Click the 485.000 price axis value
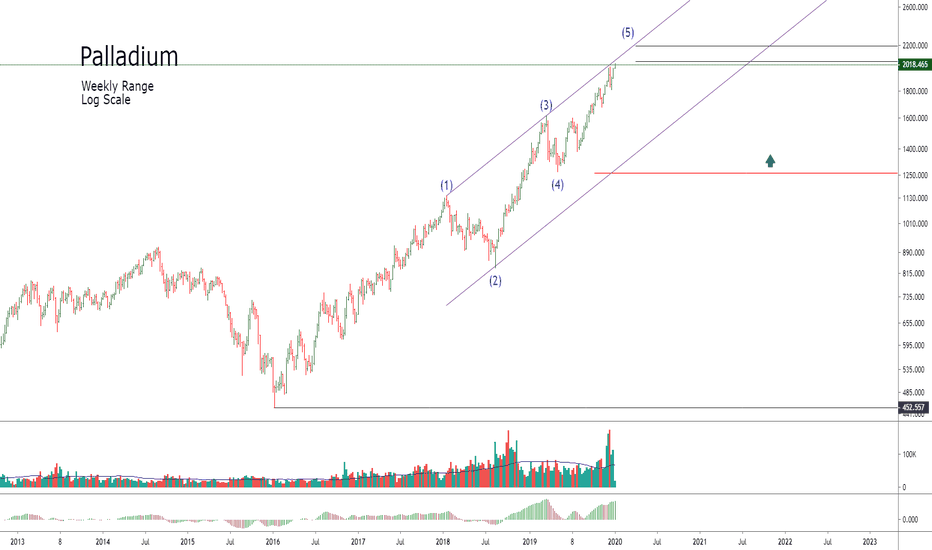The image size is (932, 550). [x=915, y=392]
